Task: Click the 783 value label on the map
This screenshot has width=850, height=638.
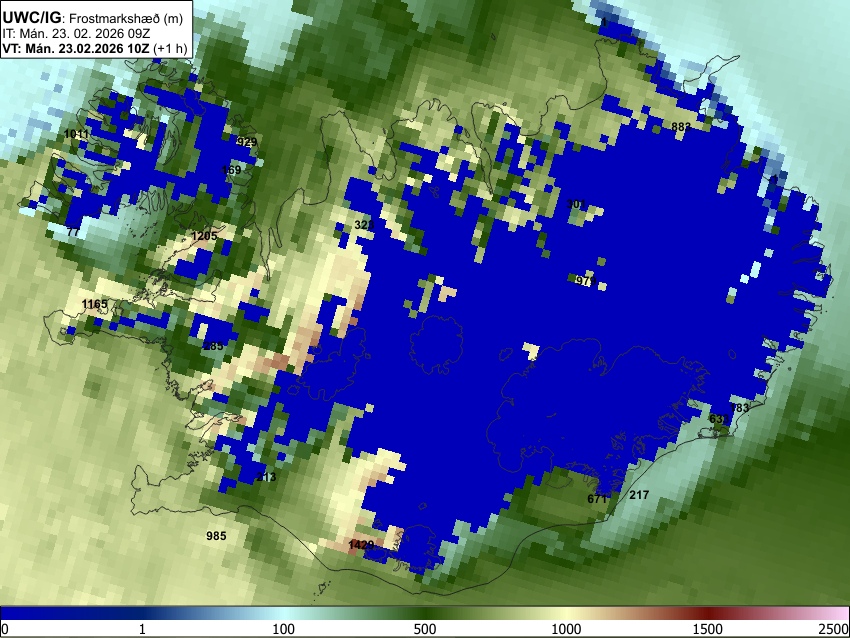Action: point(739,408)
